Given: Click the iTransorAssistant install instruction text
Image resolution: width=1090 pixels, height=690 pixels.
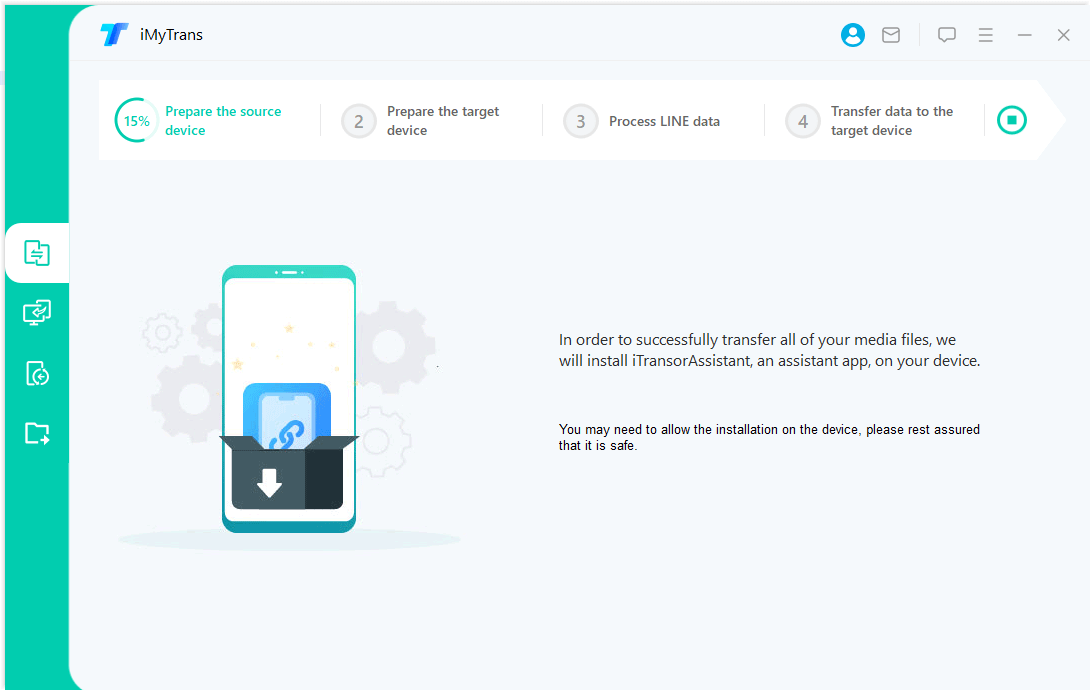Looking at the screenshot, I should point(770,350).
